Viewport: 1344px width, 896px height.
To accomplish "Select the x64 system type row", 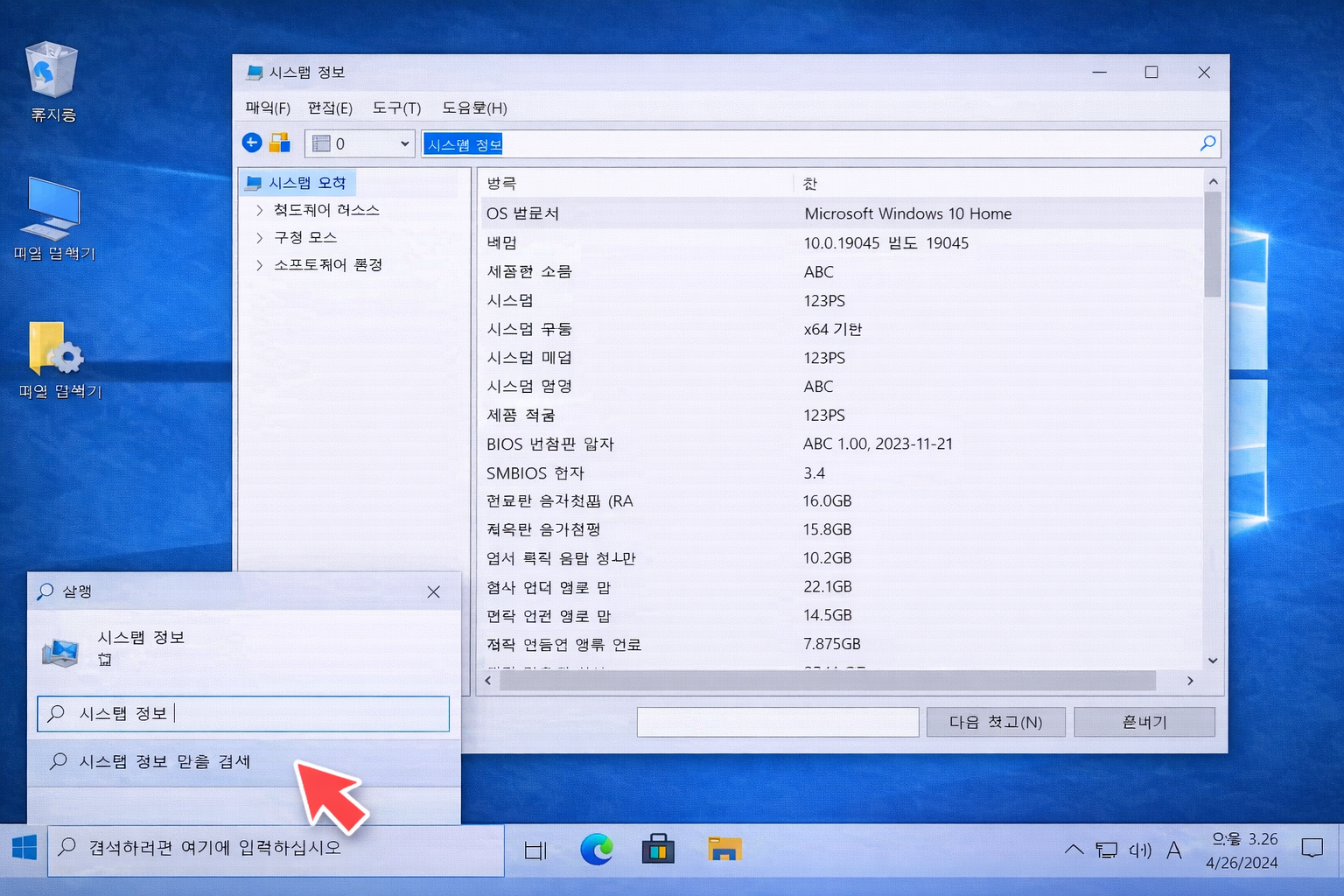I will [x=842, y=329].
